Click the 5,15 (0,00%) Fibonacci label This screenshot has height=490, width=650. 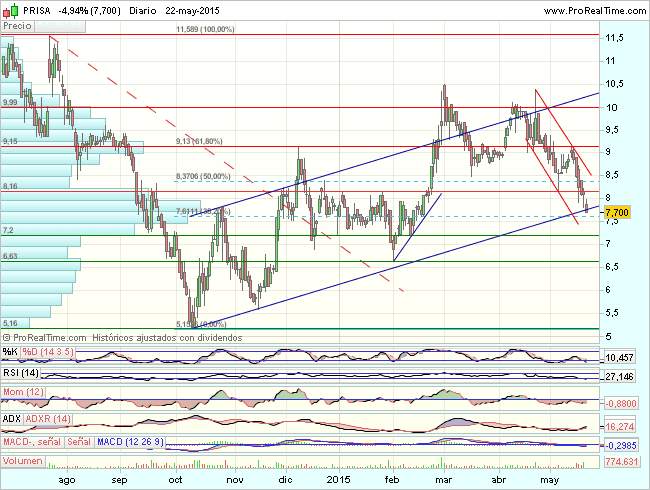point(201,324)
